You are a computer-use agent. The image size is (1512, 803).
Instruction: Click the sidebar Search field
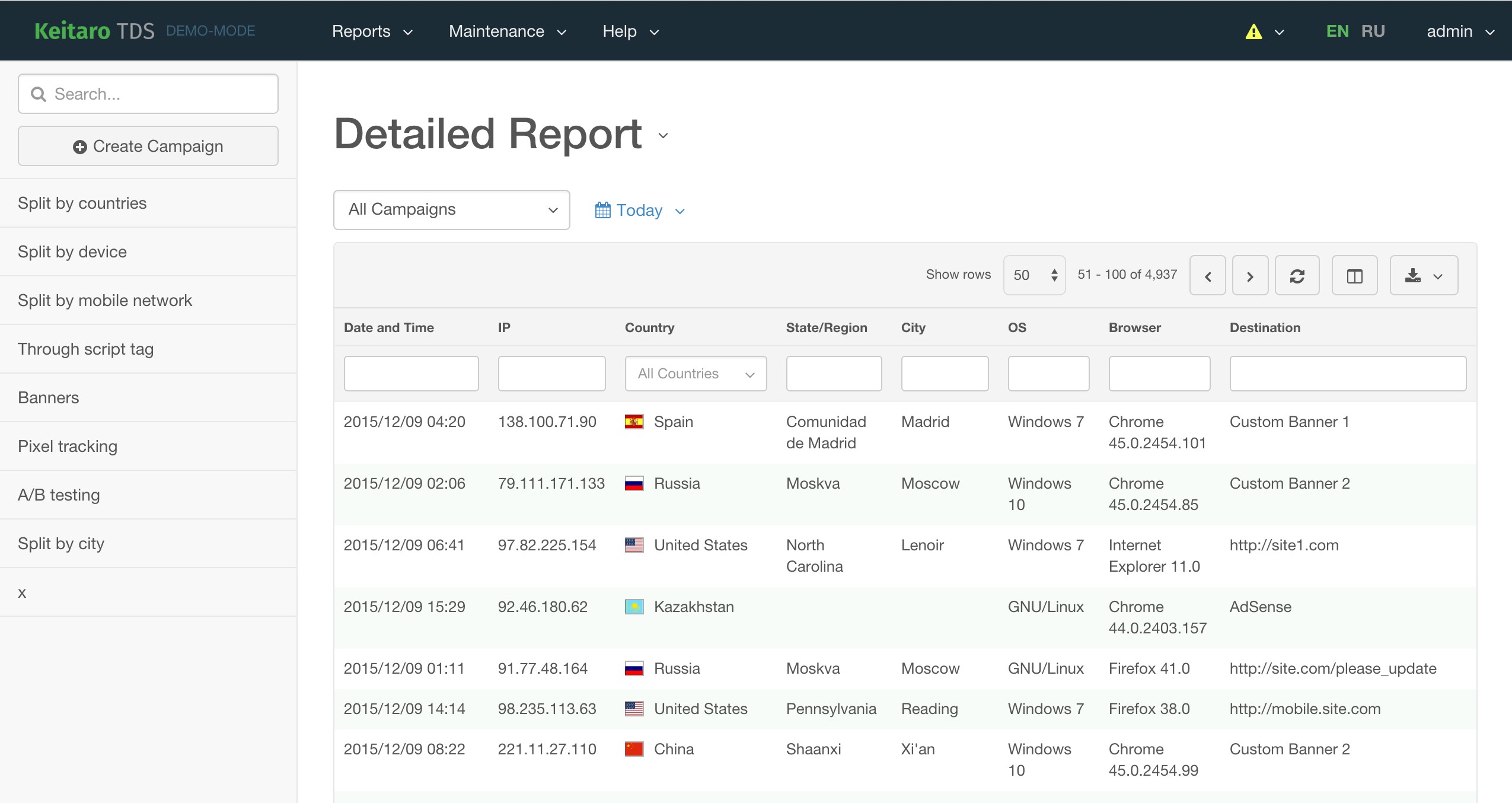[148, 94]
